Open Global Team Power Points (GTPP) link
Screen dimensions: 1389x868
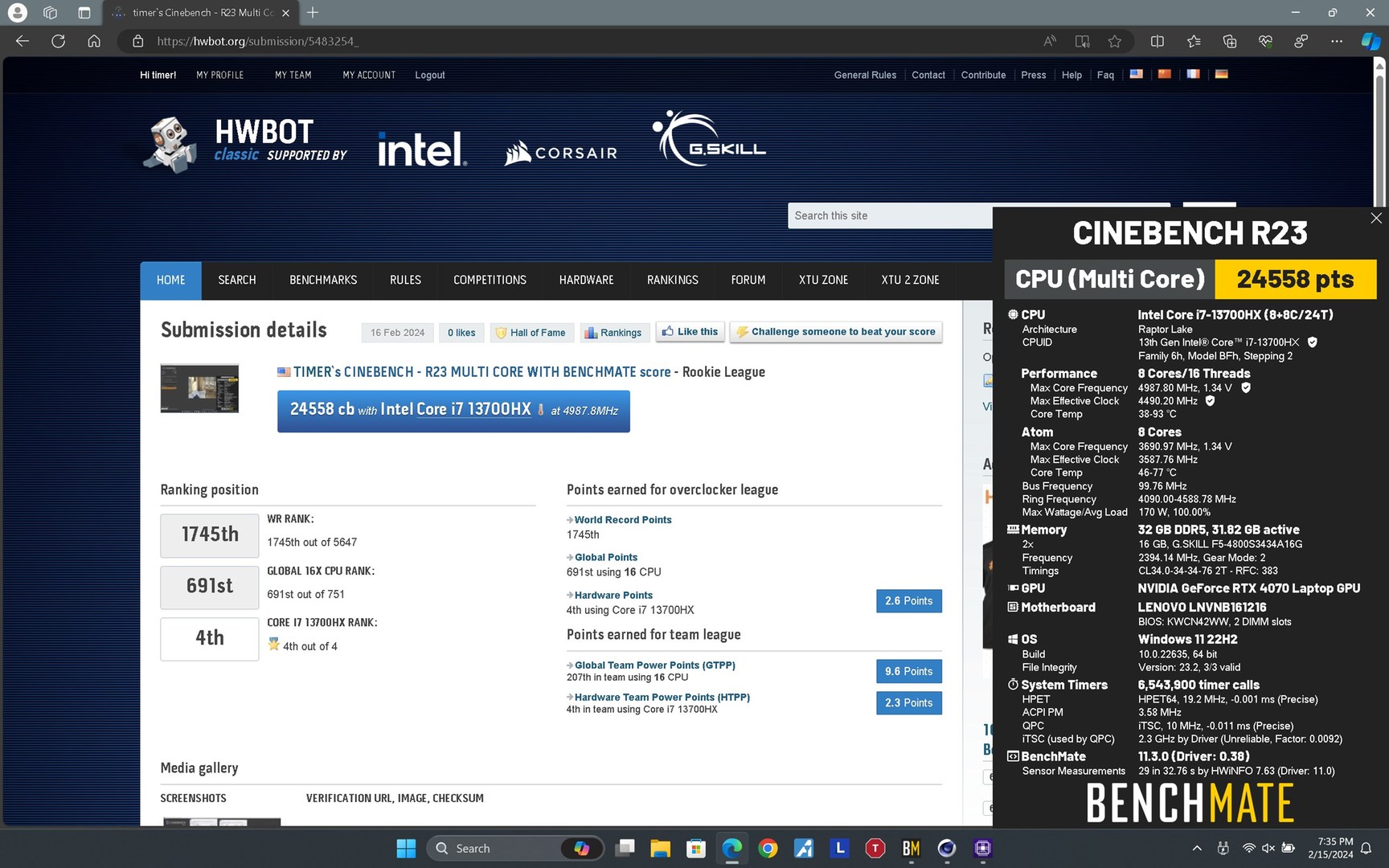pyautogui.click(x=654, y=665)
